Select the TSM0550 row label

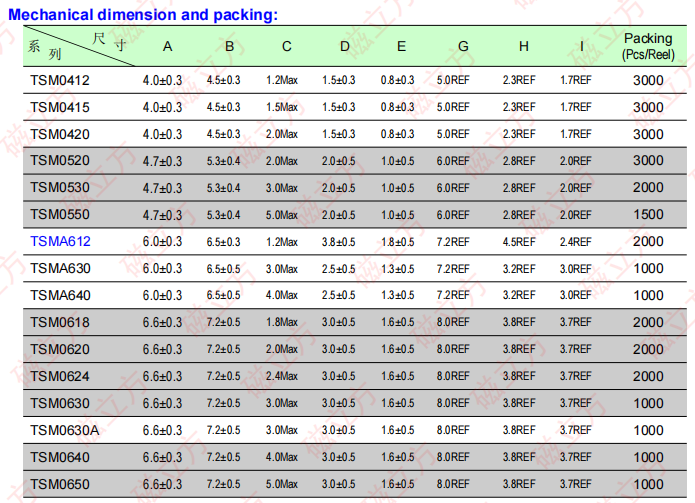tap(59, 214)
